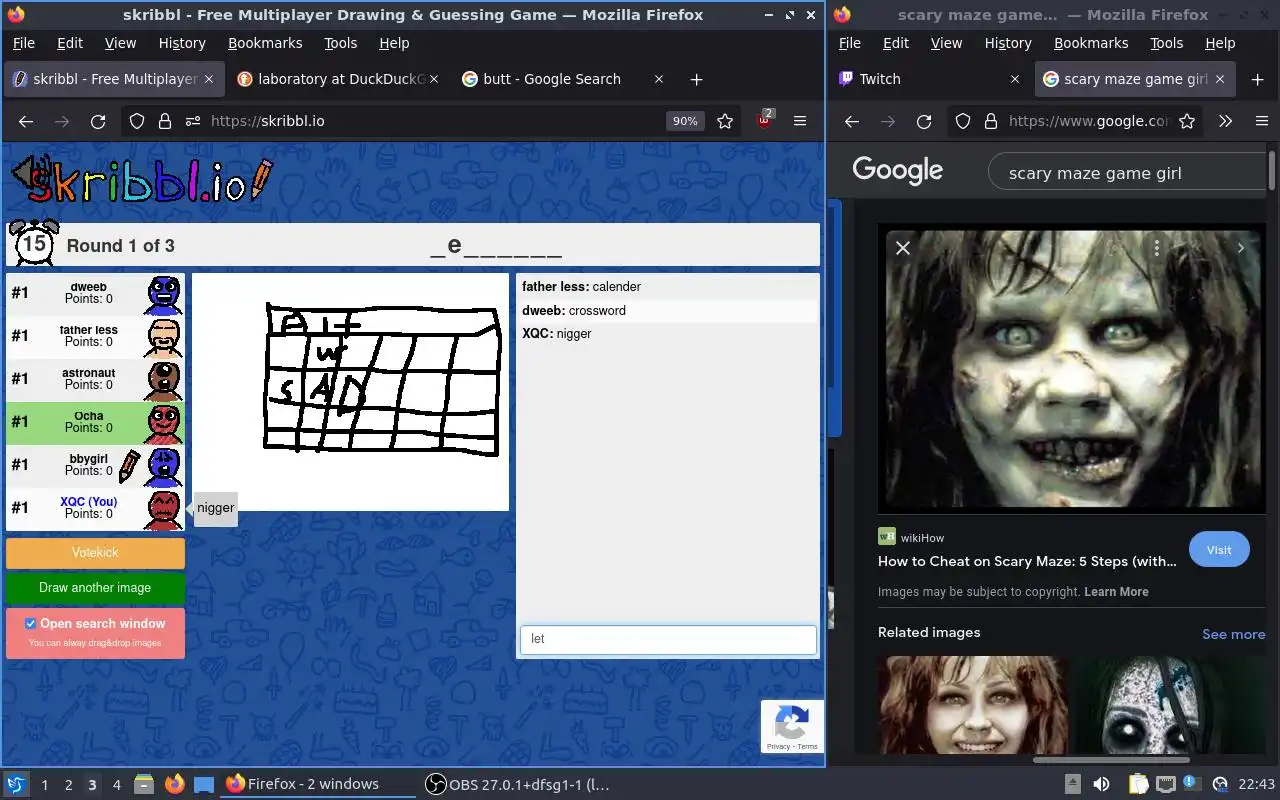Open the Help menu in the Google window
Screen dimensions: 1280x800
click(x=1220, y=43)
